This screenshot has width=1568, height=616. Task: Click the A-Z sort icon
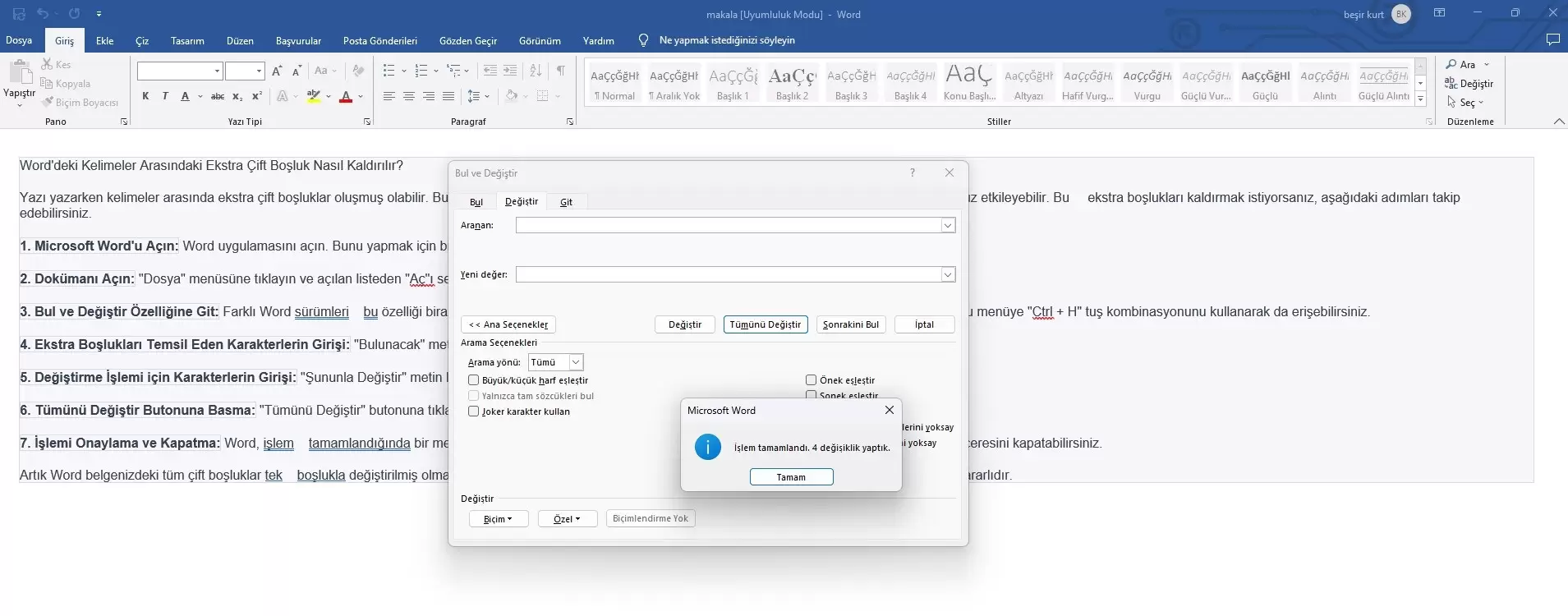point(536,71)
